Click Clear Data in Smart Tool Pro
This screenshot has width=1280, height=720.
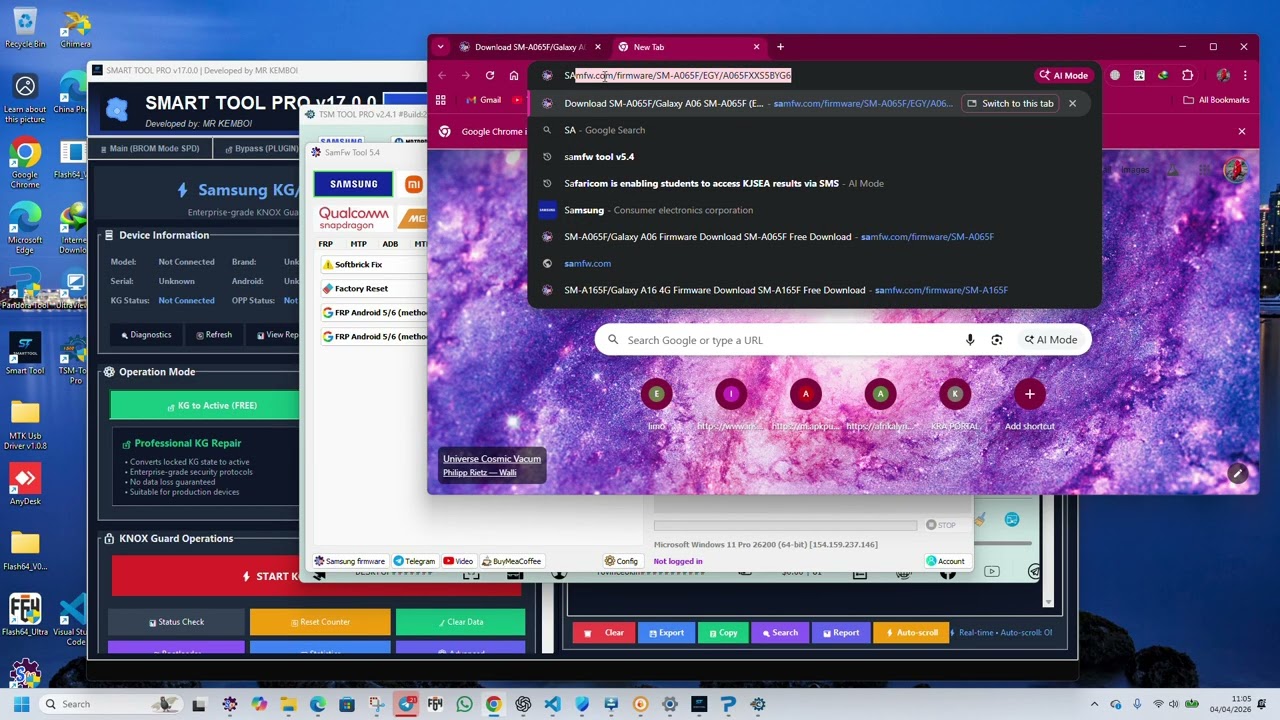pos(460,622)
